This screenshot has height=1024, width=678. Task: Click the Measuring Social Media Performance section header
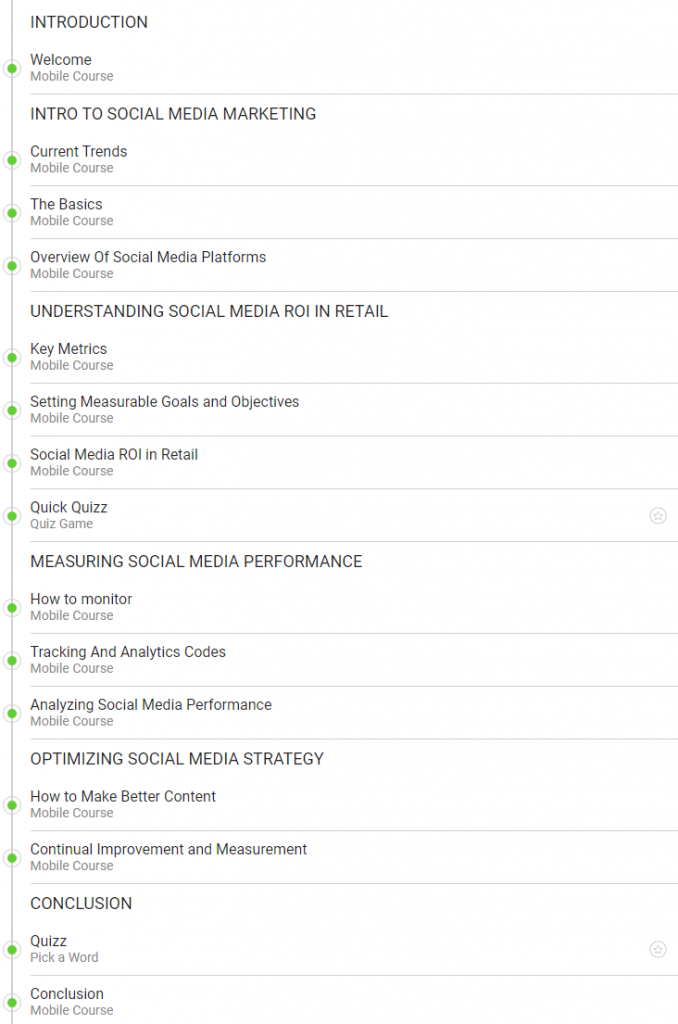(x=196, y=562)
